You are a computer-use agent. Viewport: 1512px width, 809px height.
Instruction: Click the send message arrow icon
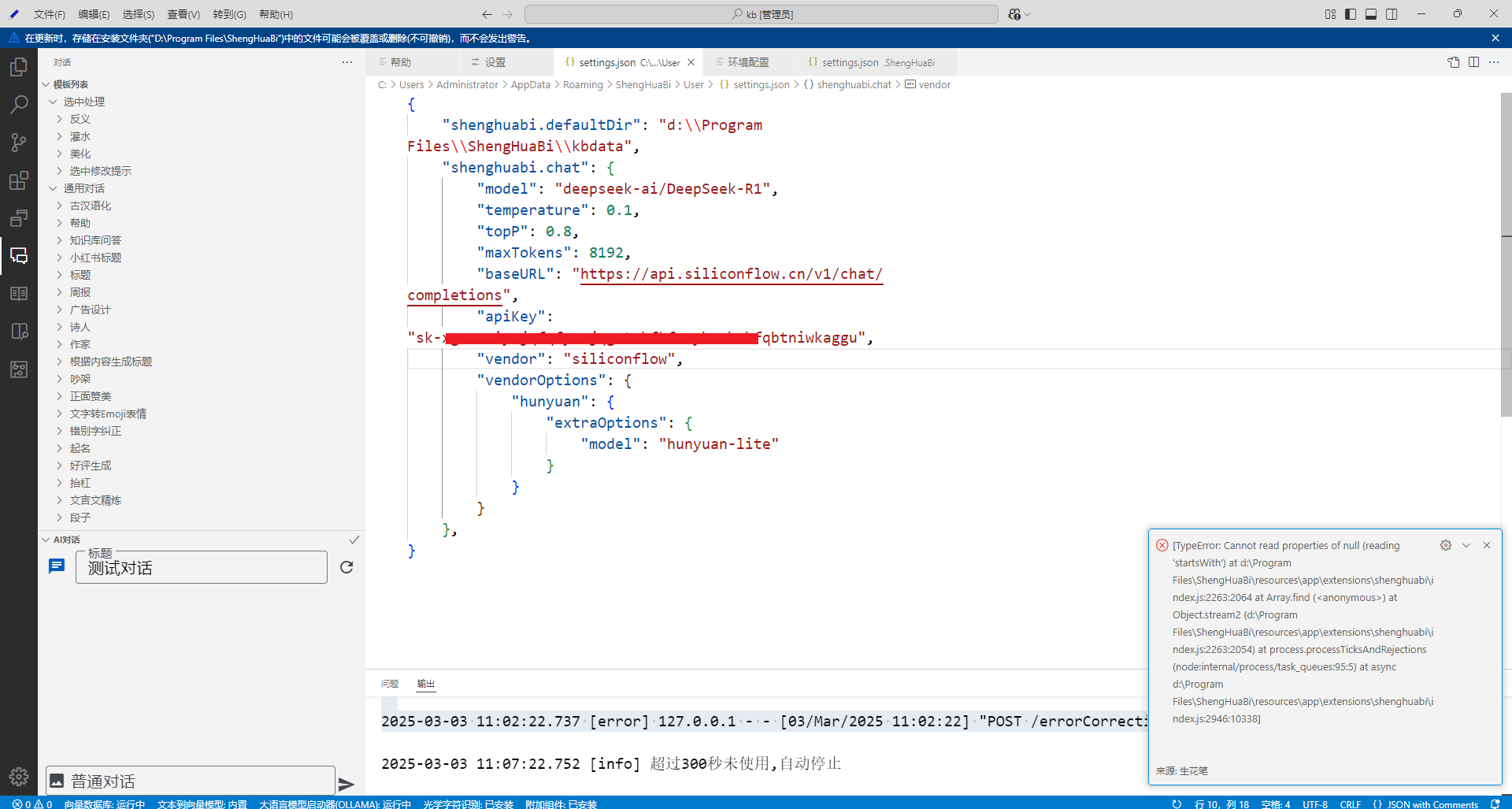coord(346,784)
